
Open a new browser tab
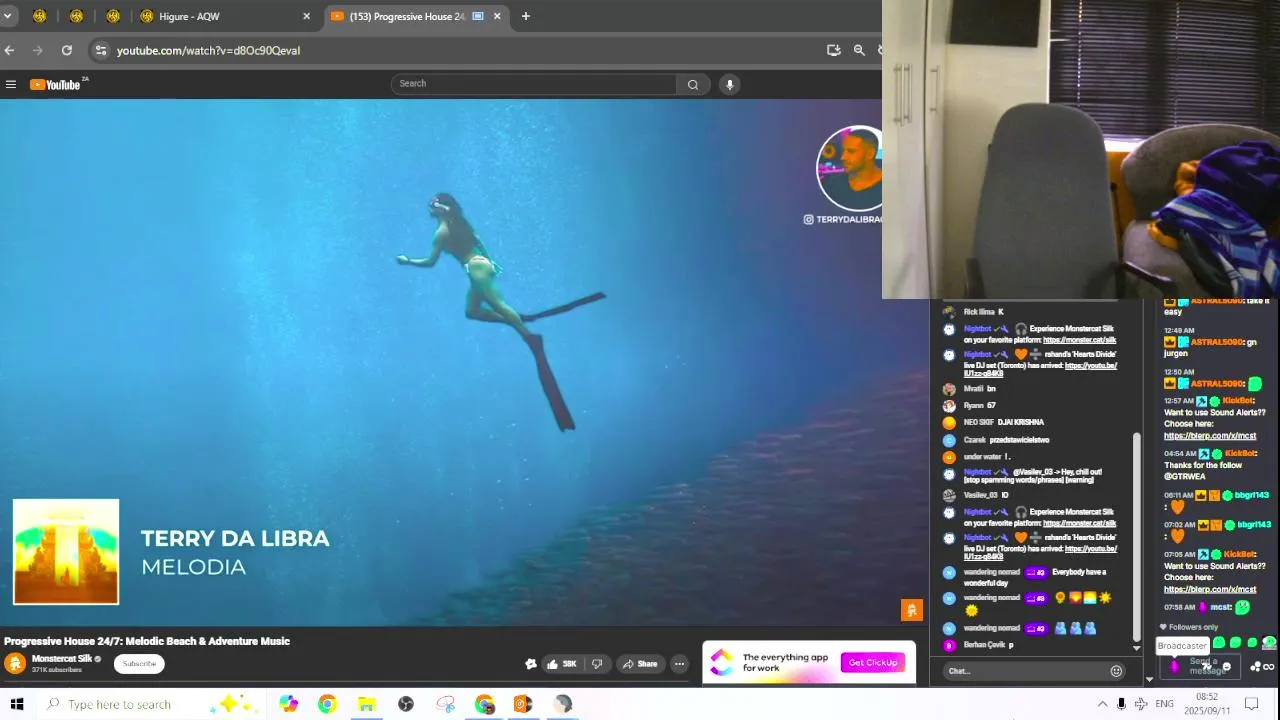click(x=525, y=16)
